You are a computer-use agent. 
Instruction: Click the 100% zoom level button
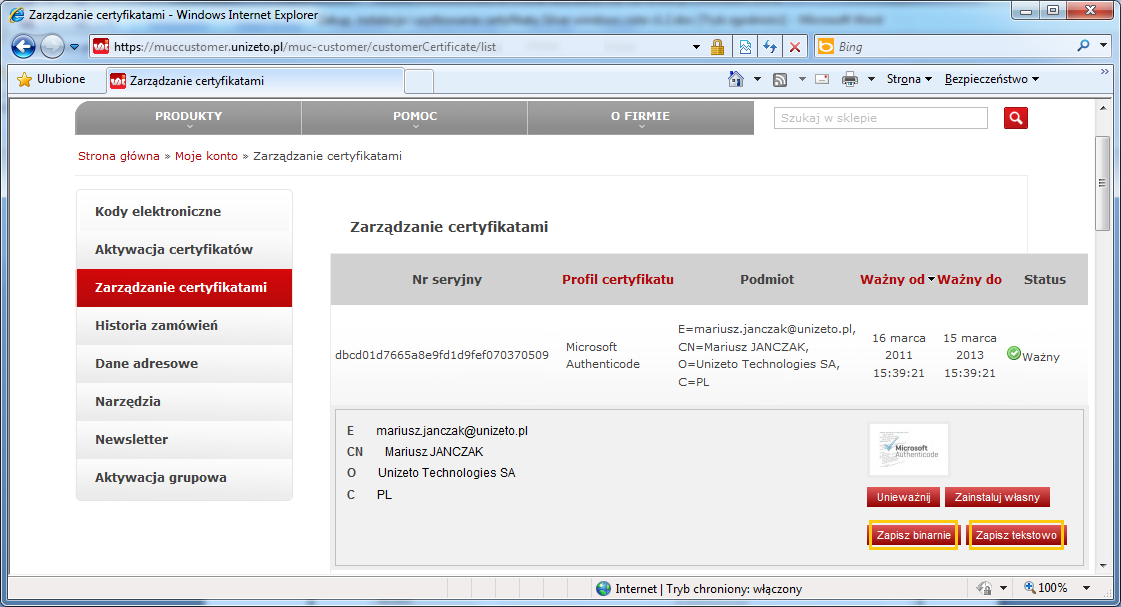1046,588
